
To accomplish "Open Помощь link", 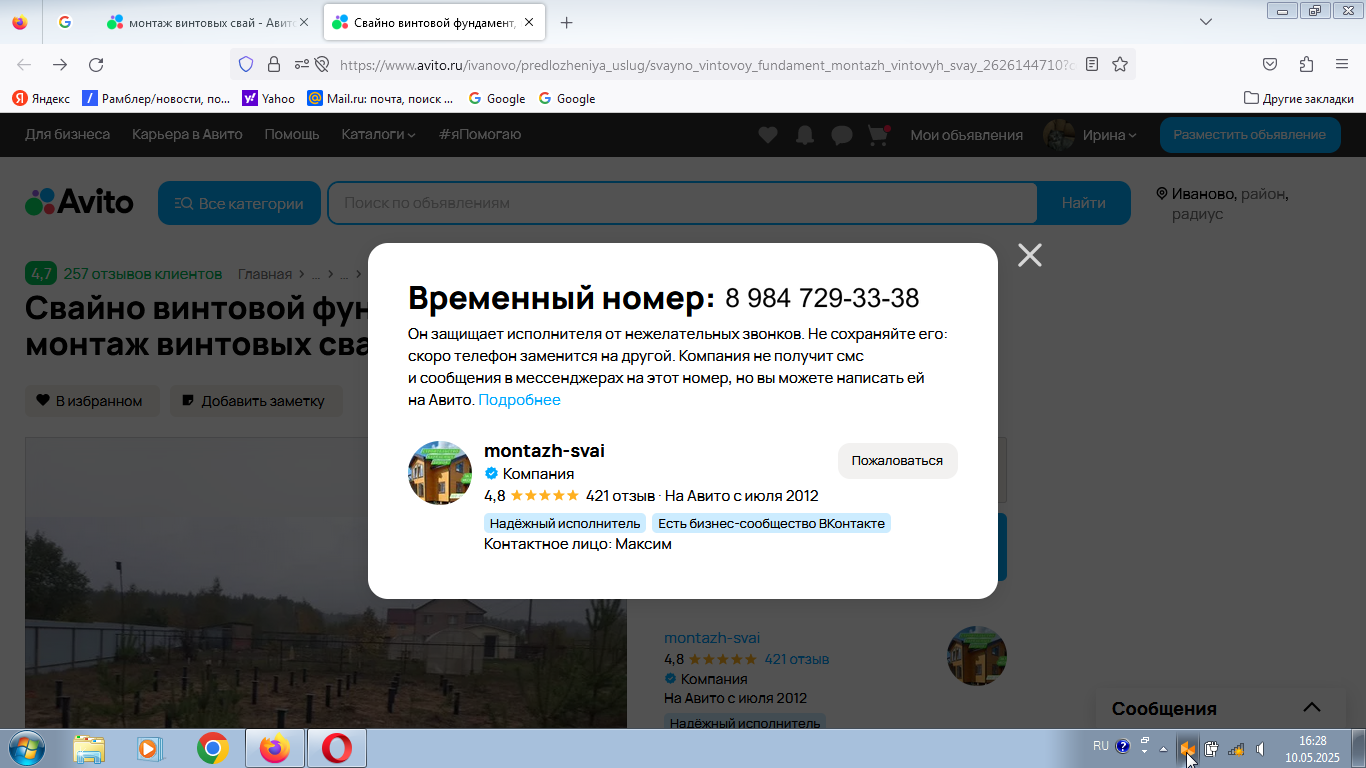I will pyautogui.click(x=292, y=134).
